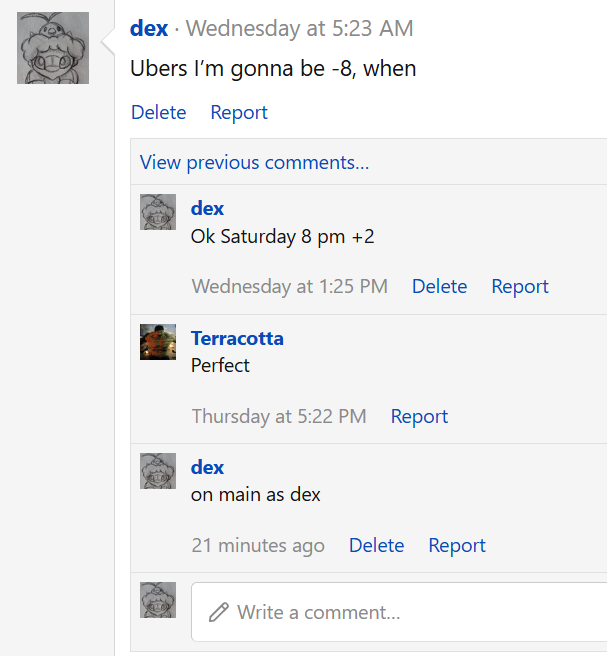Report Terracotta's 'Perfect' comment
Viewport: 607px width, 656px height.
click(x=419, y=416)
